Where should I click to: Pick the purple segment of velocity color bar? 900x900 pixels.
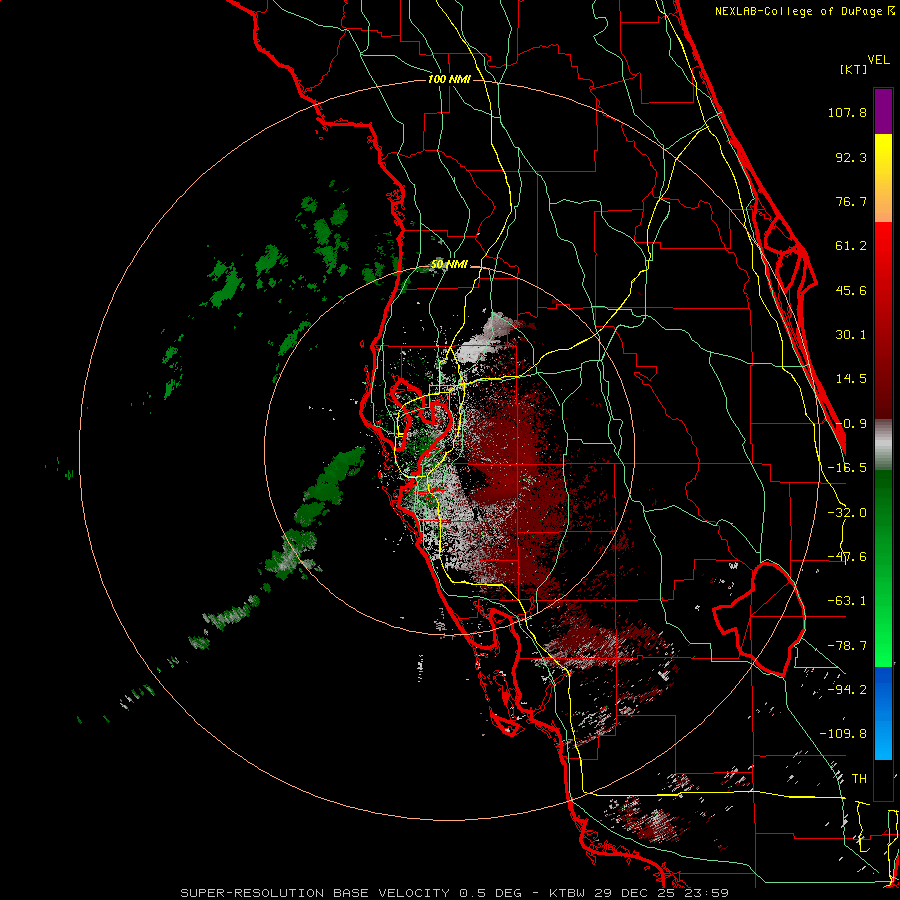pyautogui.click(x=883, y=111)
